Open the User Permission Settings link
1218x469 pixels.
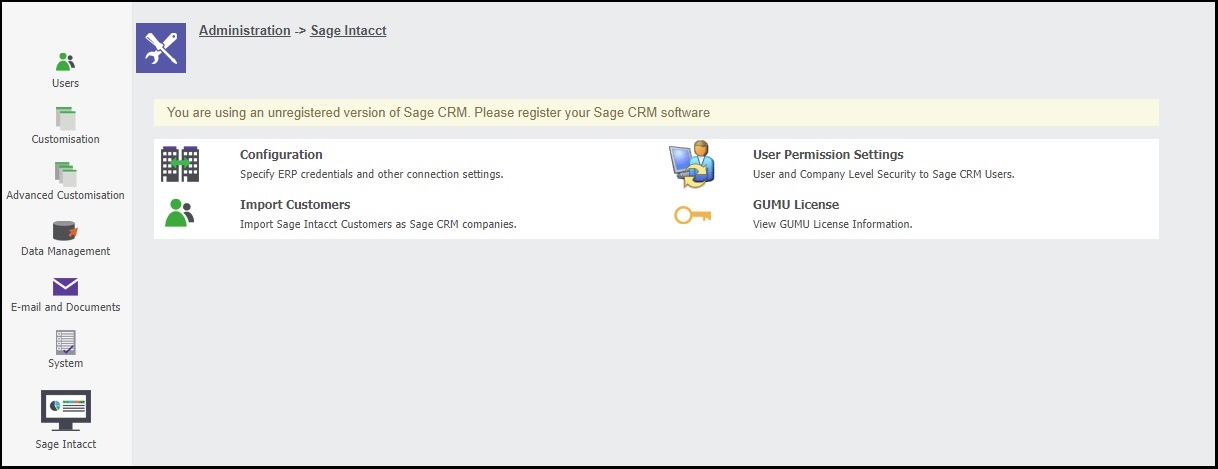point(828,155)
